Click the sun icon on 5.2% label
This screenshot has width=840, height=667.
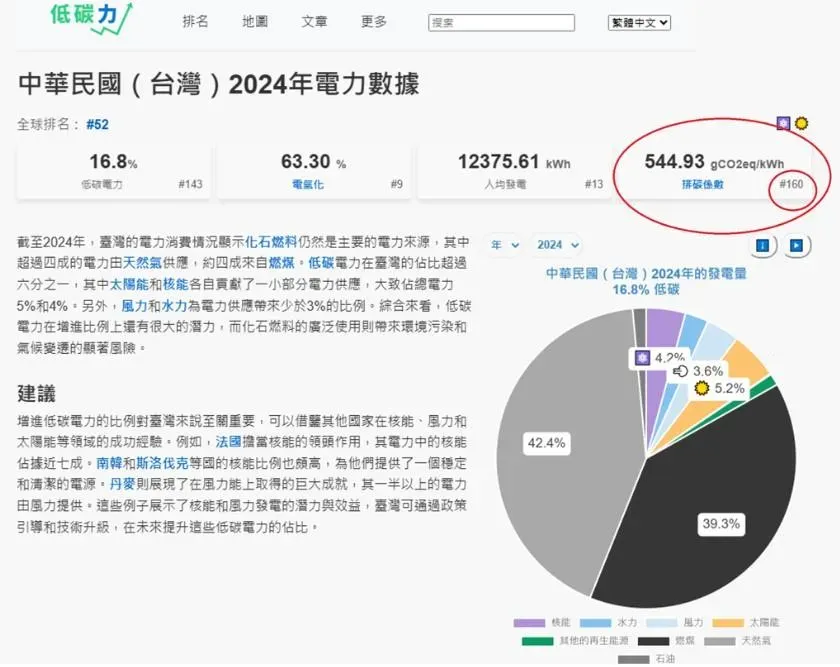(x=702, y=388)
